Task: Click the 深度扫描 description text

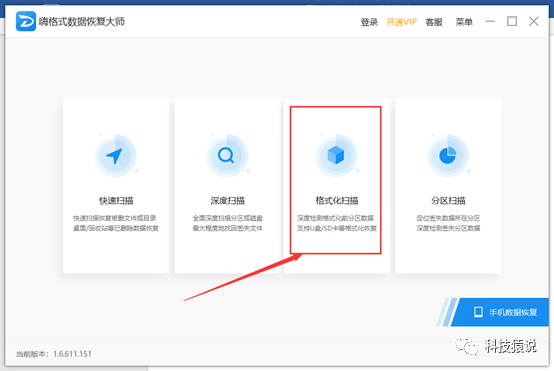Action: (x=228, y=223)
